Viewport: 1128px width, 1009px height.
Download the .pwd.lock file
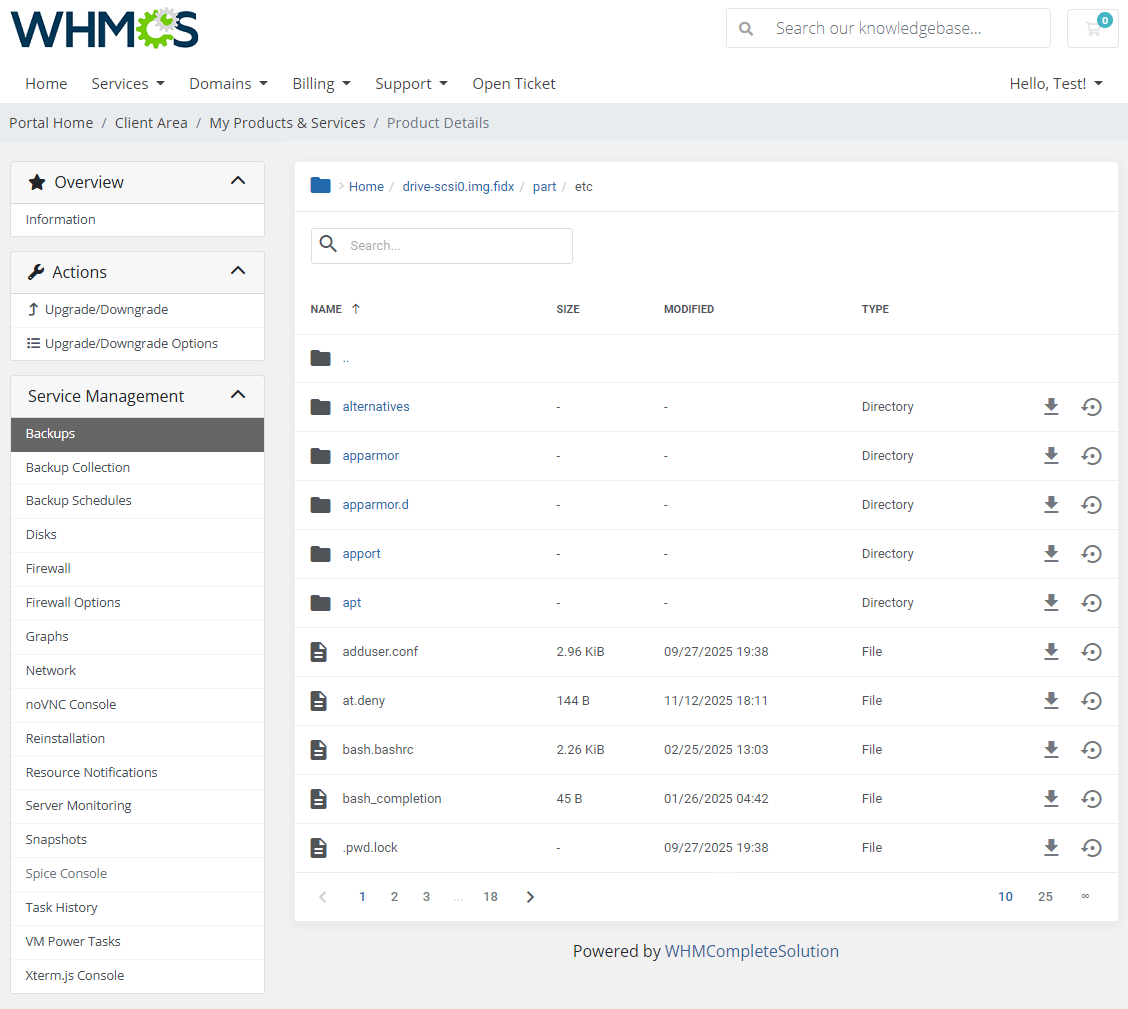pyautogui.click(x=1051, y=847)
